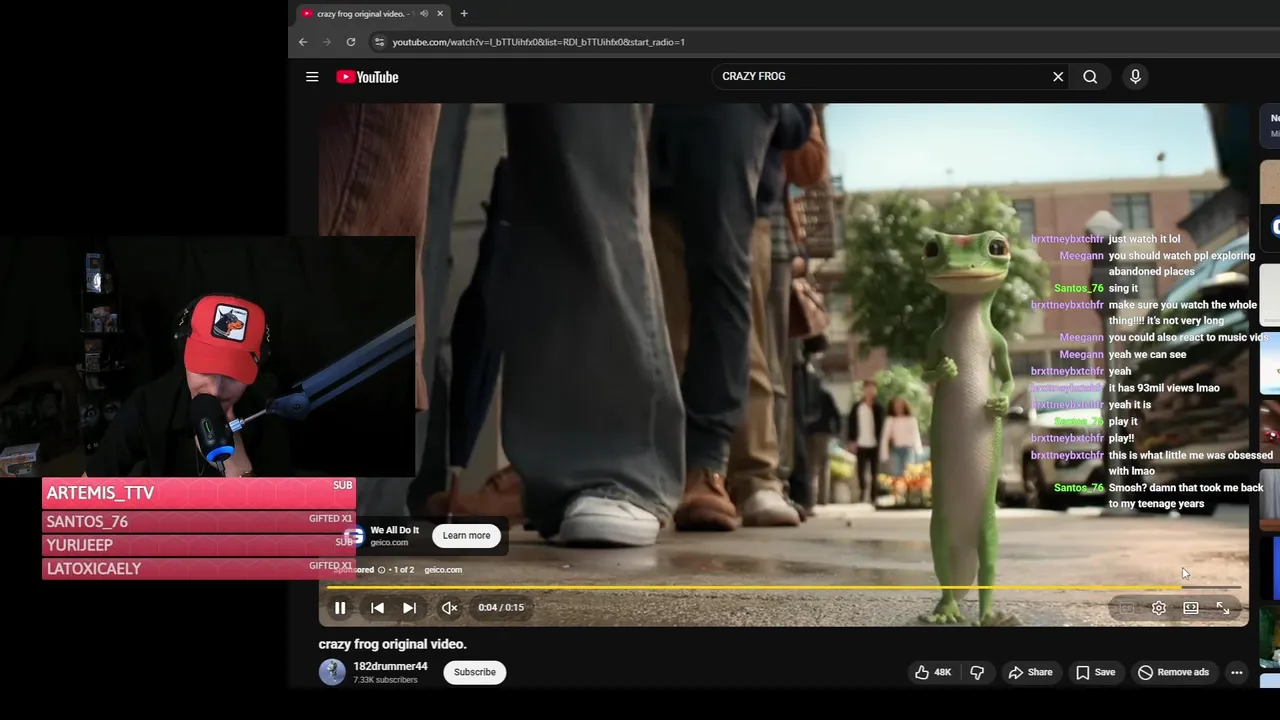
Task: Open the YouTube hamburger guide menu
Action: 312,77
